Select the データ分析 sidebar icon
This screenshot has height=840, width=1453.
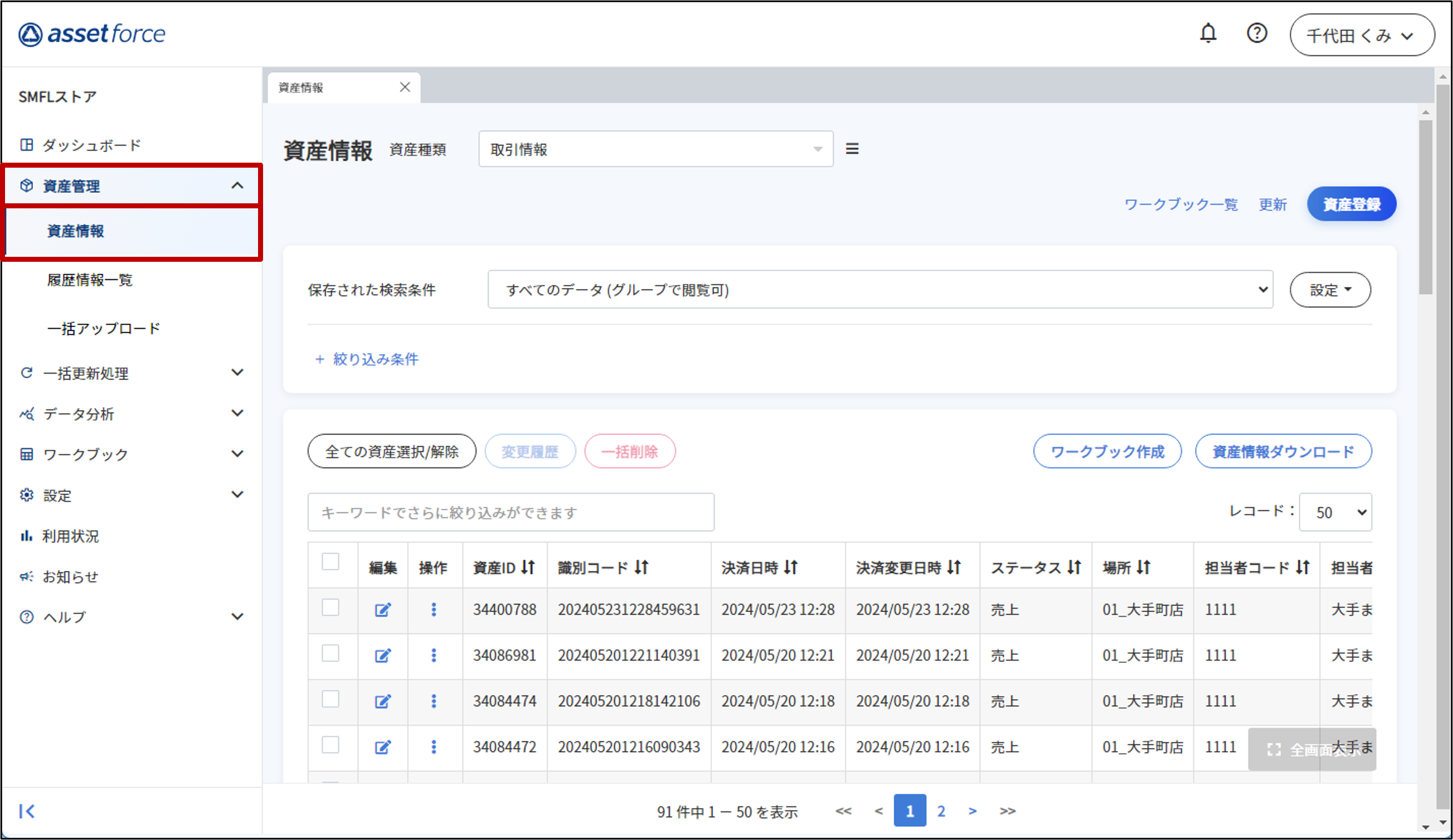pyautogui.click(x=27, y=413)
